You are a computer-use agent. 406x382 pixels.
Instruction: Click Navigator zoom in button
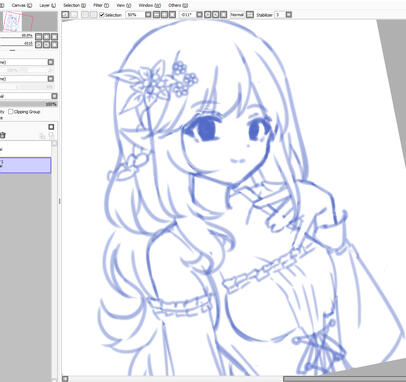[47, 37]
